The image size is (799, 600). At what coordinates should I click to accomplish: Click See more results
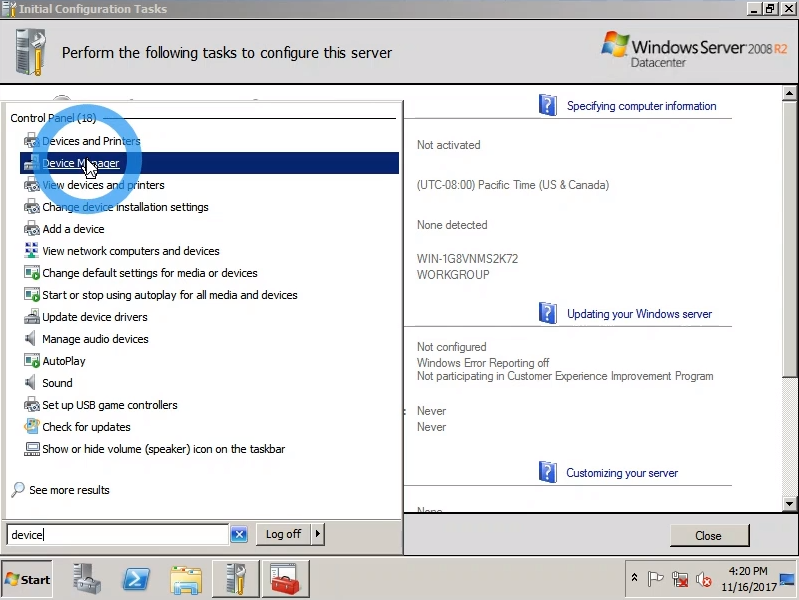[x=69, y=490]
